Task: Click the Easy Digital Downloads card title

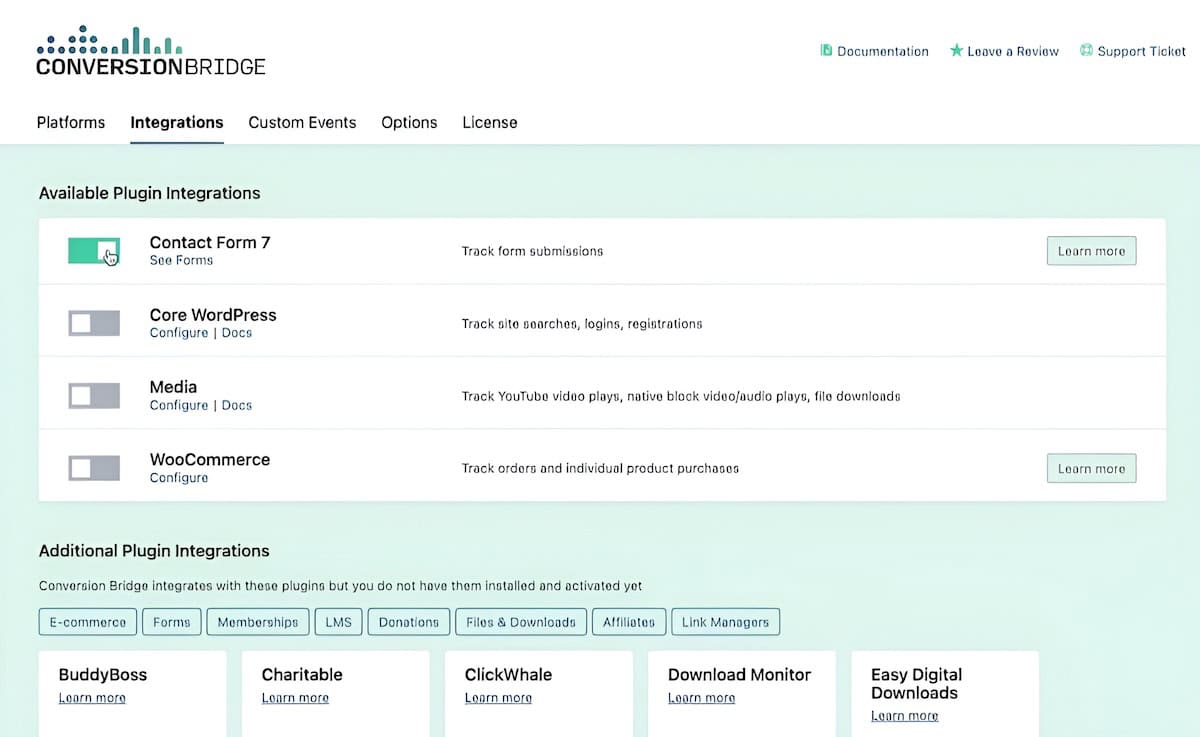Action: click(x=916, y=684)
